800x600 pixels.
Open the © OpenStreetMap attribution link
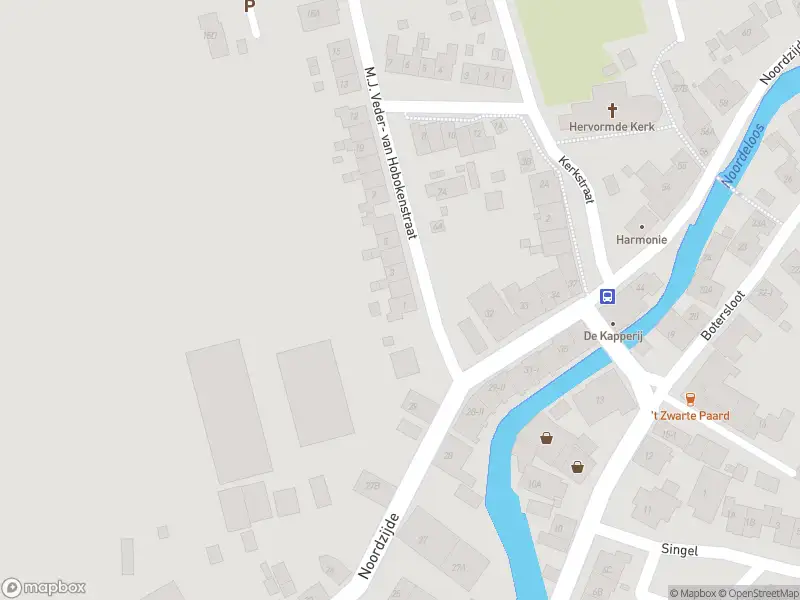click(759, 593)
